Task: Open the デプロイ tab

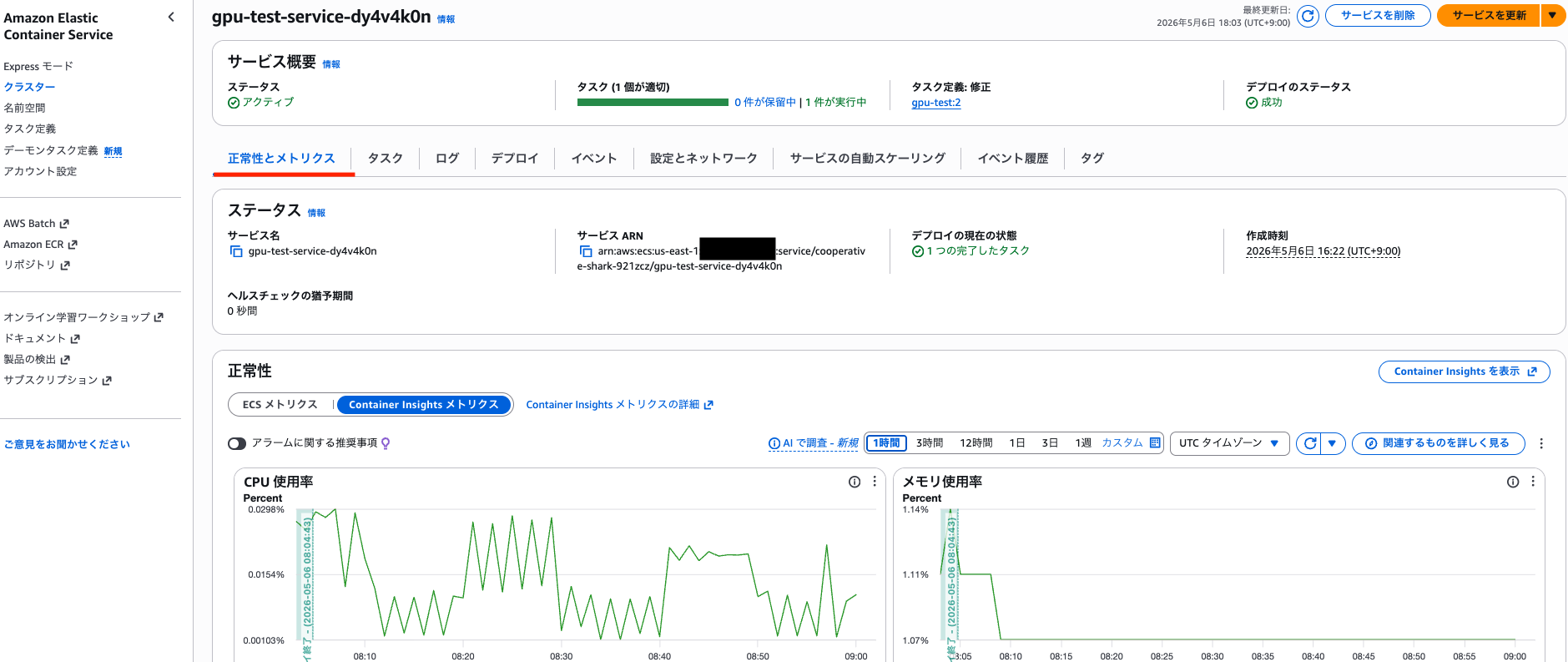Action: point(515,158)
